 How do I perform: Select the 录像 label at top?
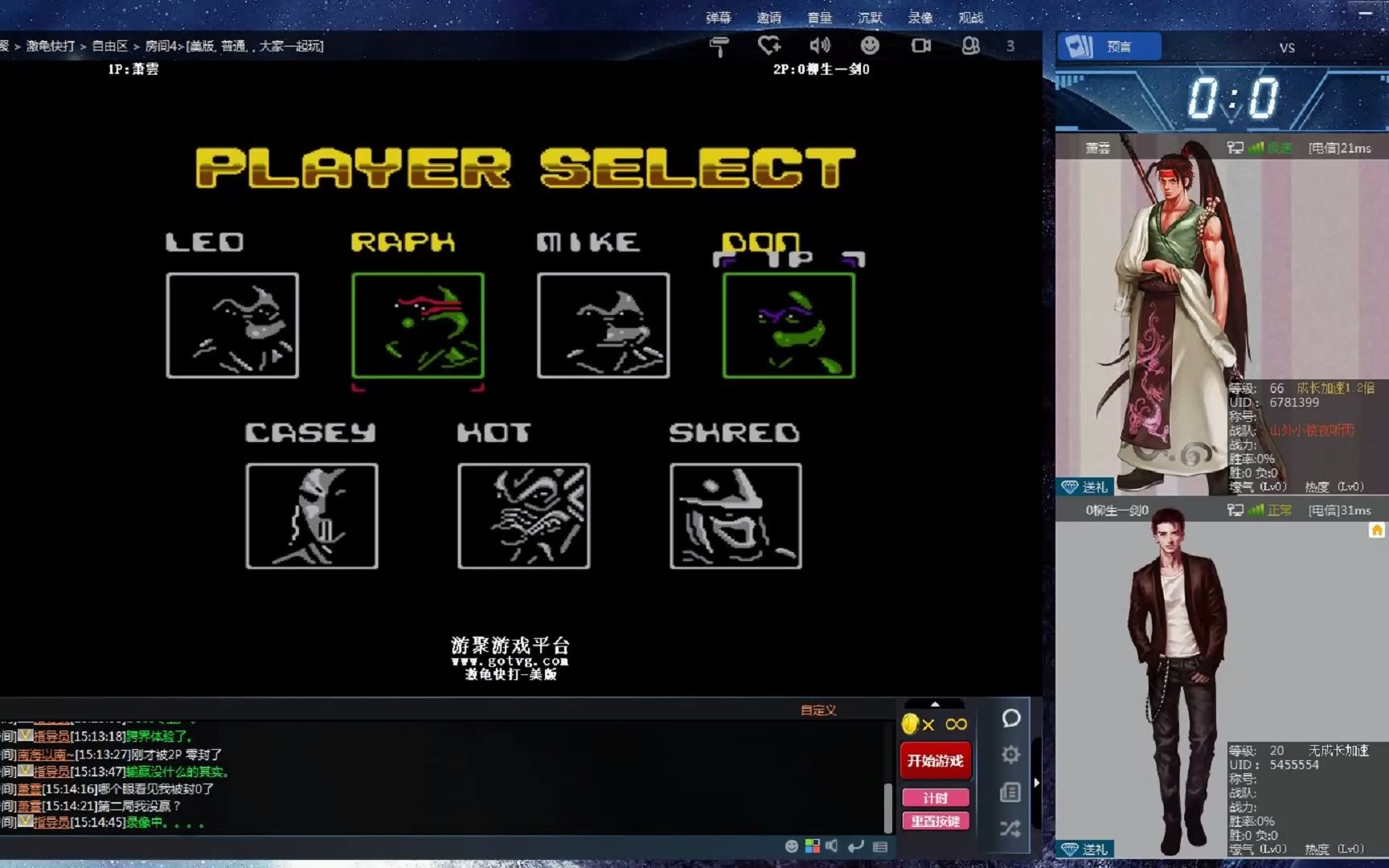click(x=920, y=18)
